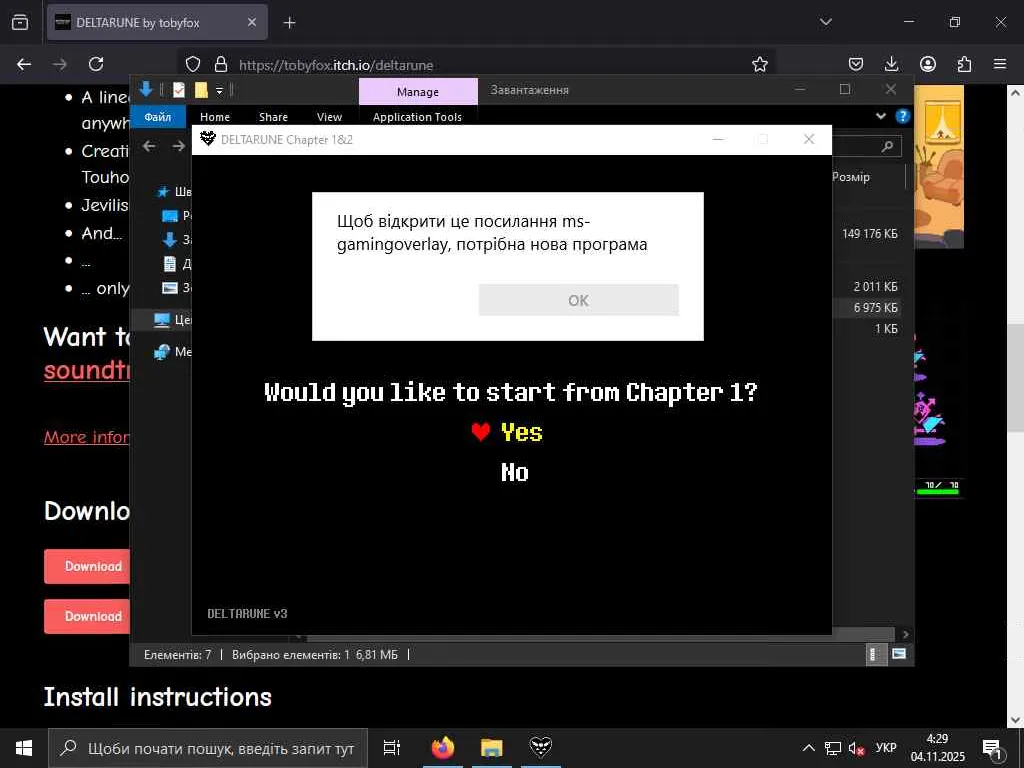Click the blue download arrow icon in Explorer title bar
Screen dimensions: 1024x768
pos(146,89)
